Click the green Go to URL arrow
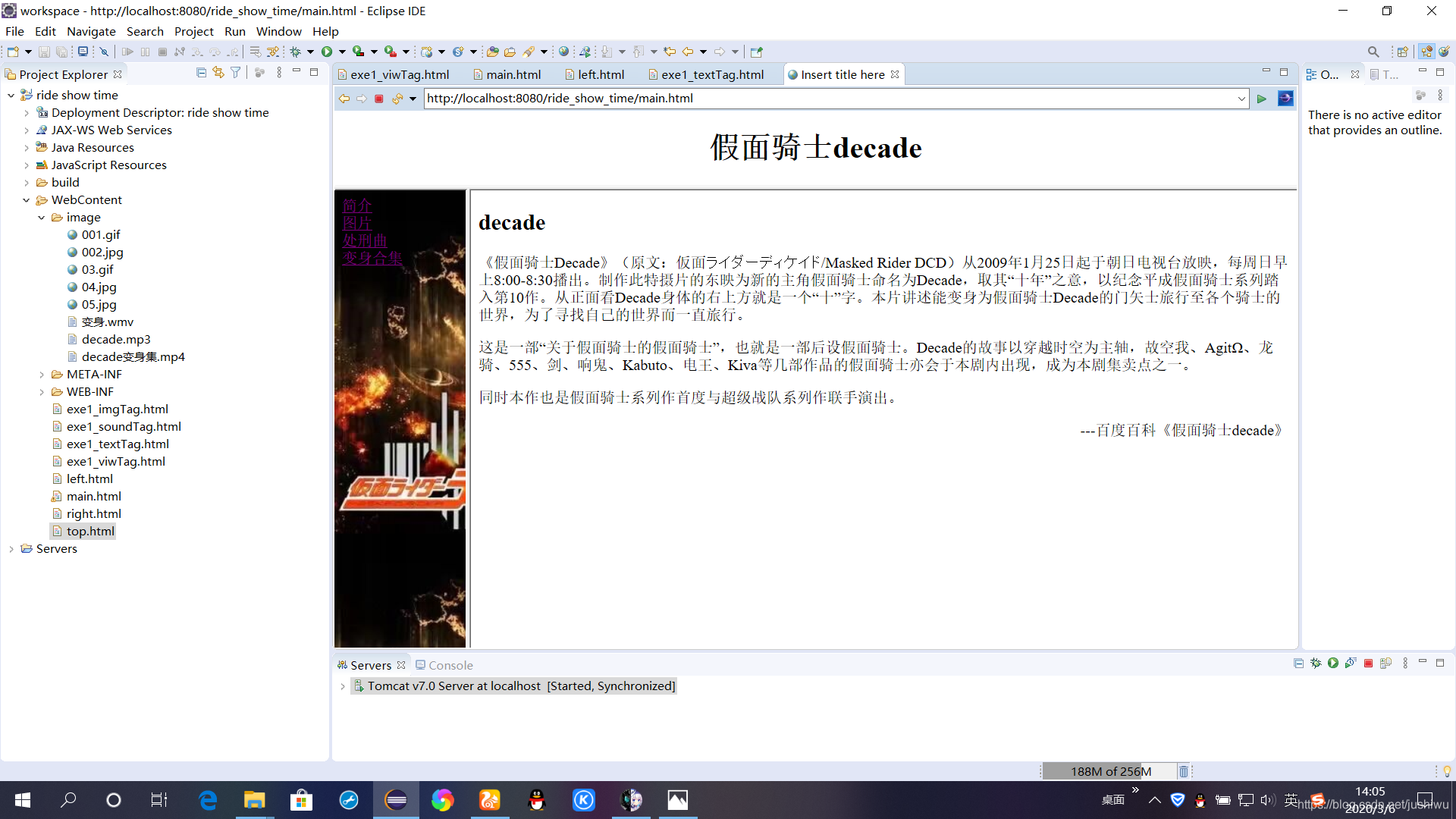 pyautogui.click(x=1262, y=99)
